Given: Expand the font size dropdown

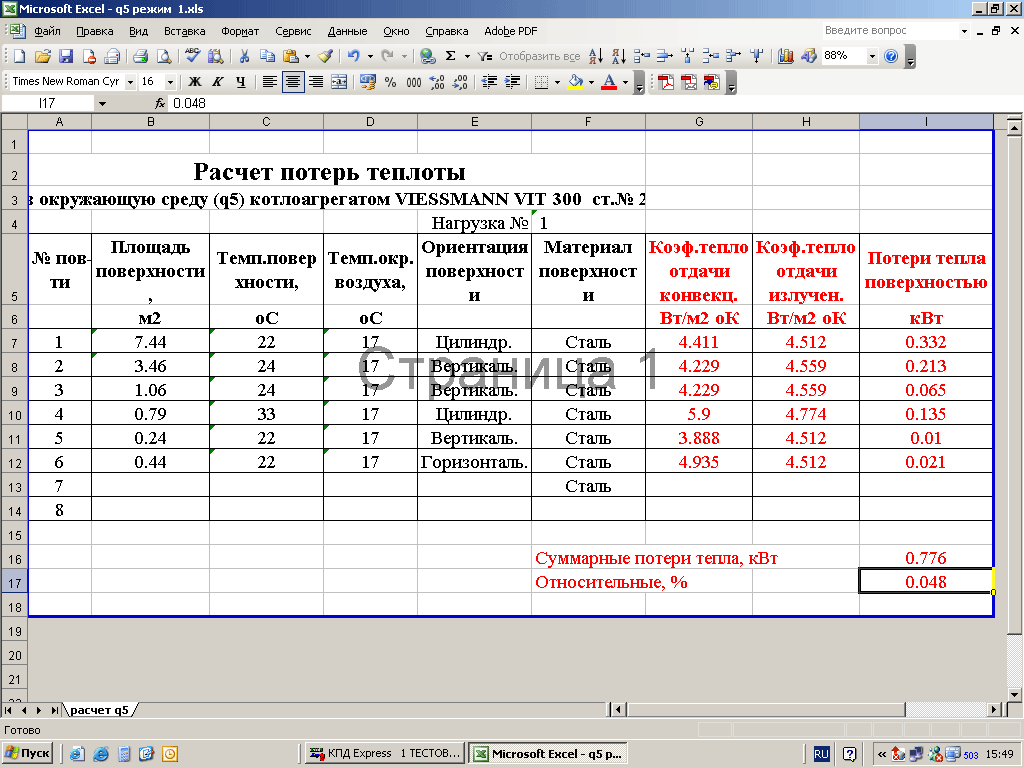Looking at the screenshot, I should click(x=170, y=82).
